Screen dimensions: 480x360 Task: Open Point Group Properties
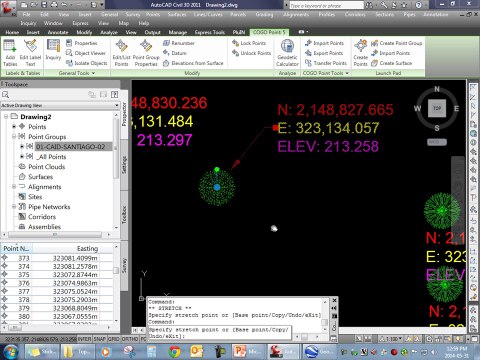[146, 53]
